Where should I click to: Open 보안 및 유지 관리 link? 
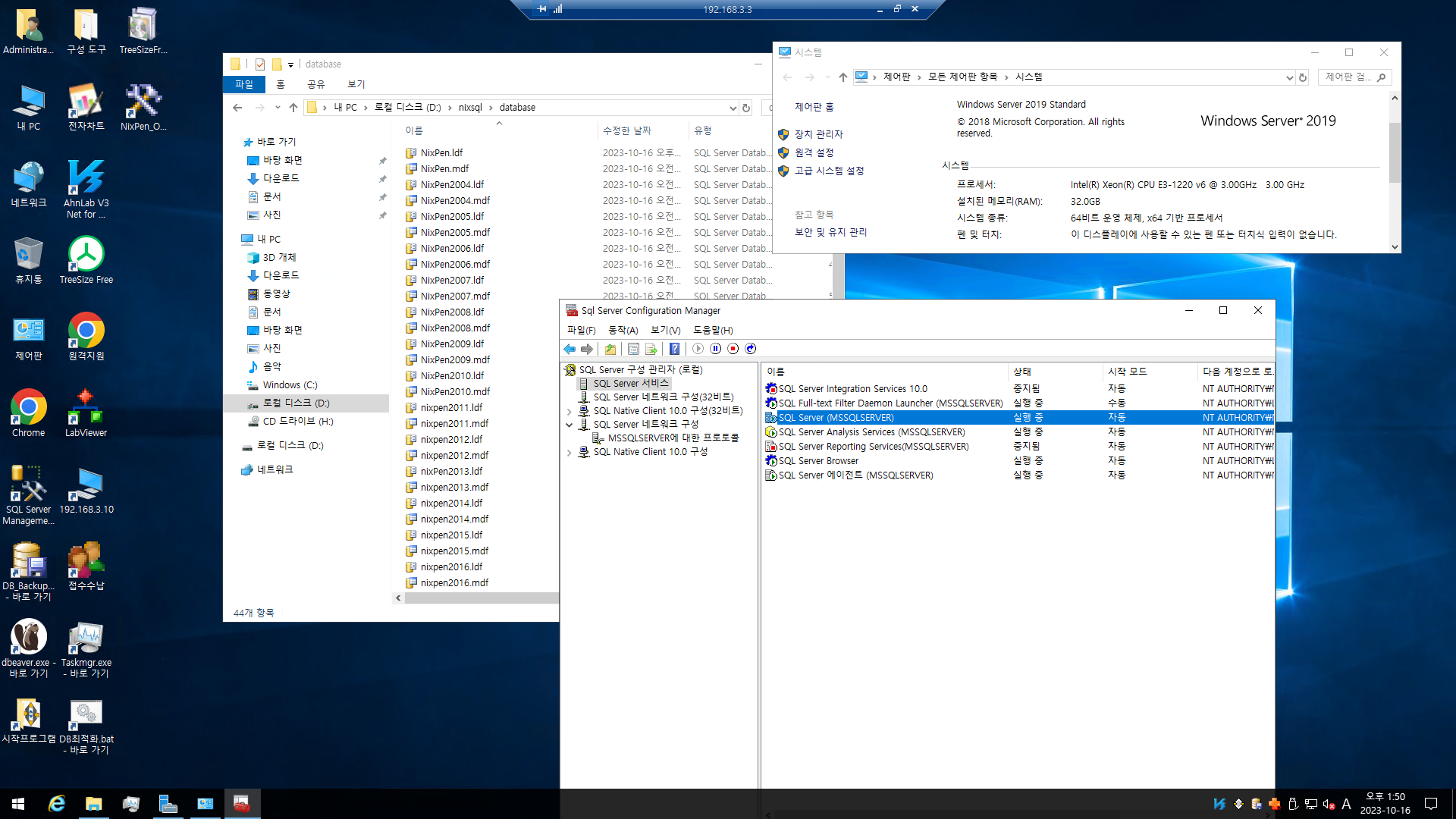click(x=831, y=232)
